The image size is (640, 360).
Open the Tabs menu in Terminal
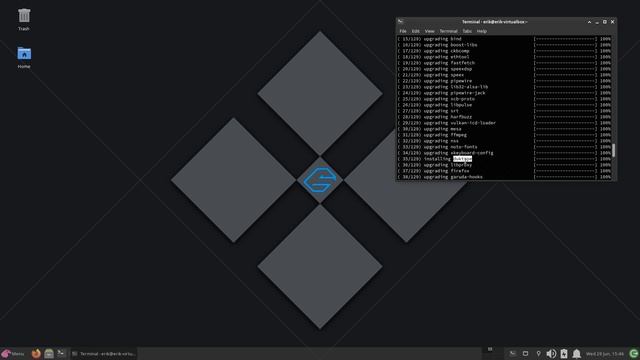pyautogui.click(x=467, y=31)
